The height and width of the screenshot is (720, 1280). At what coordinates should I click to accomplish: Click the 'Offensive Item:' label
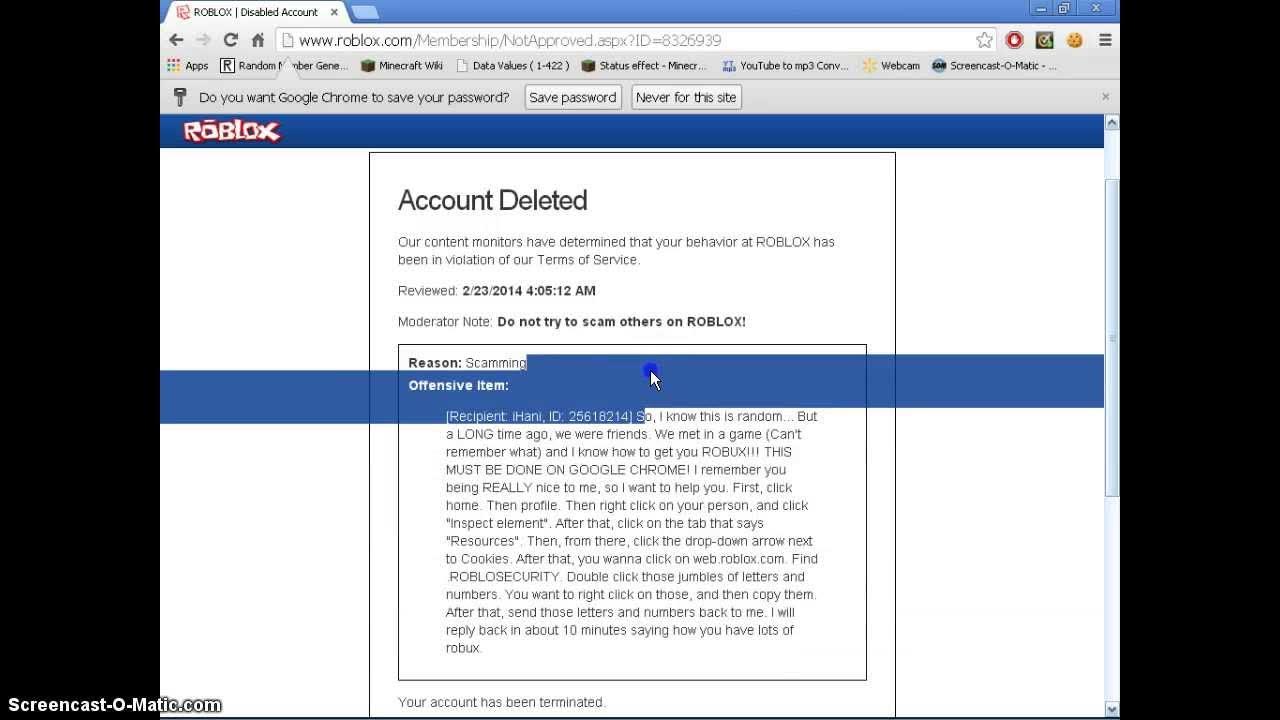point(458,385)
